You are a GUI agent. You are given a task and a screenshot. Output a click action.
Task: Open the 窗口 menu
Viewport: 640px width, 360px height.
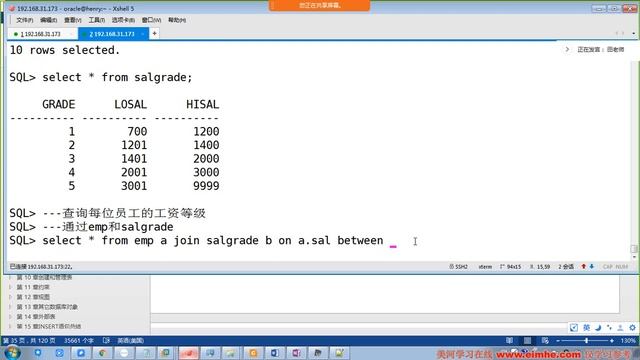151,20
